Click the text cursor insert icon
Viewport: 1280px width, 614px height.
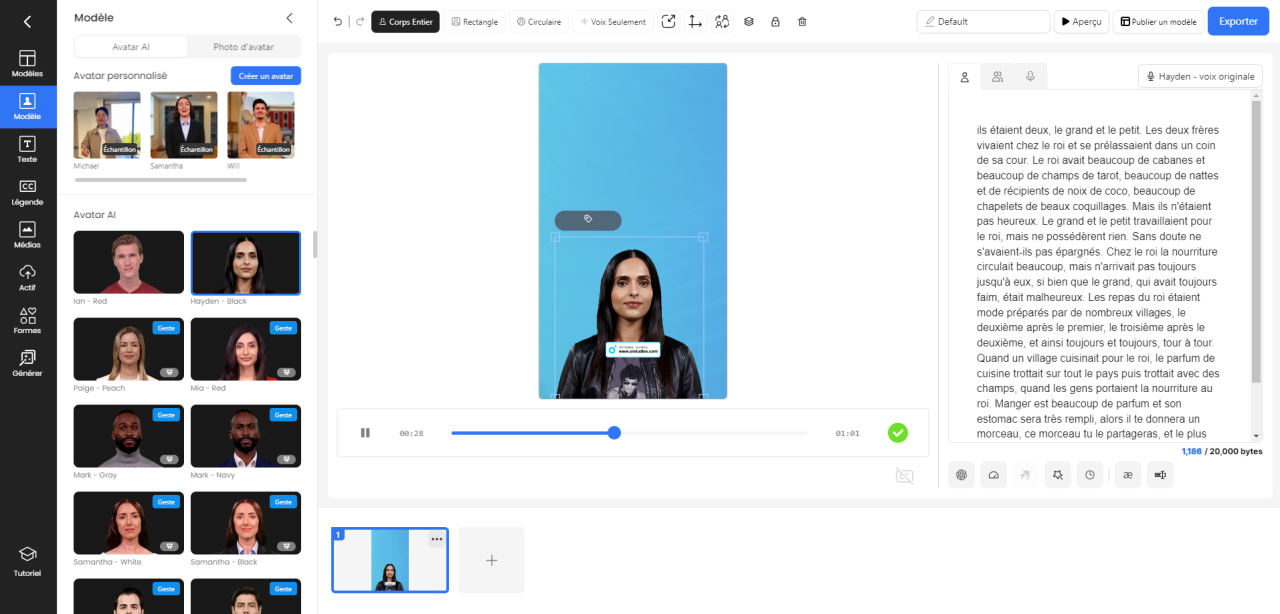pos(1160,475)
